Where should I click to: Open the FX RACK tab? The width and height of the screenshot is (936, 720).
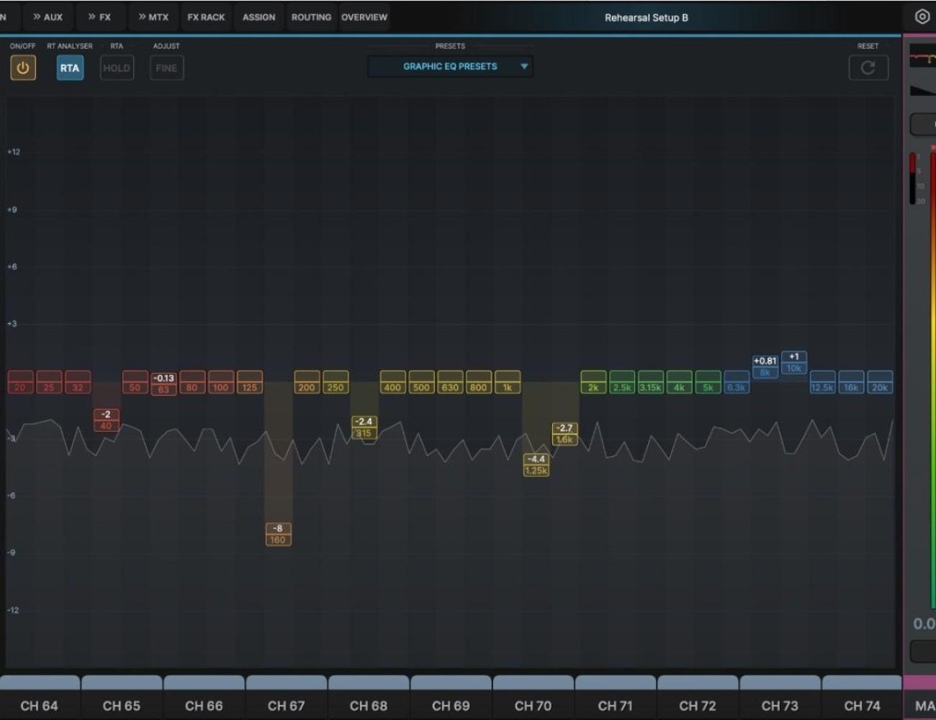(x=206, y=17)
